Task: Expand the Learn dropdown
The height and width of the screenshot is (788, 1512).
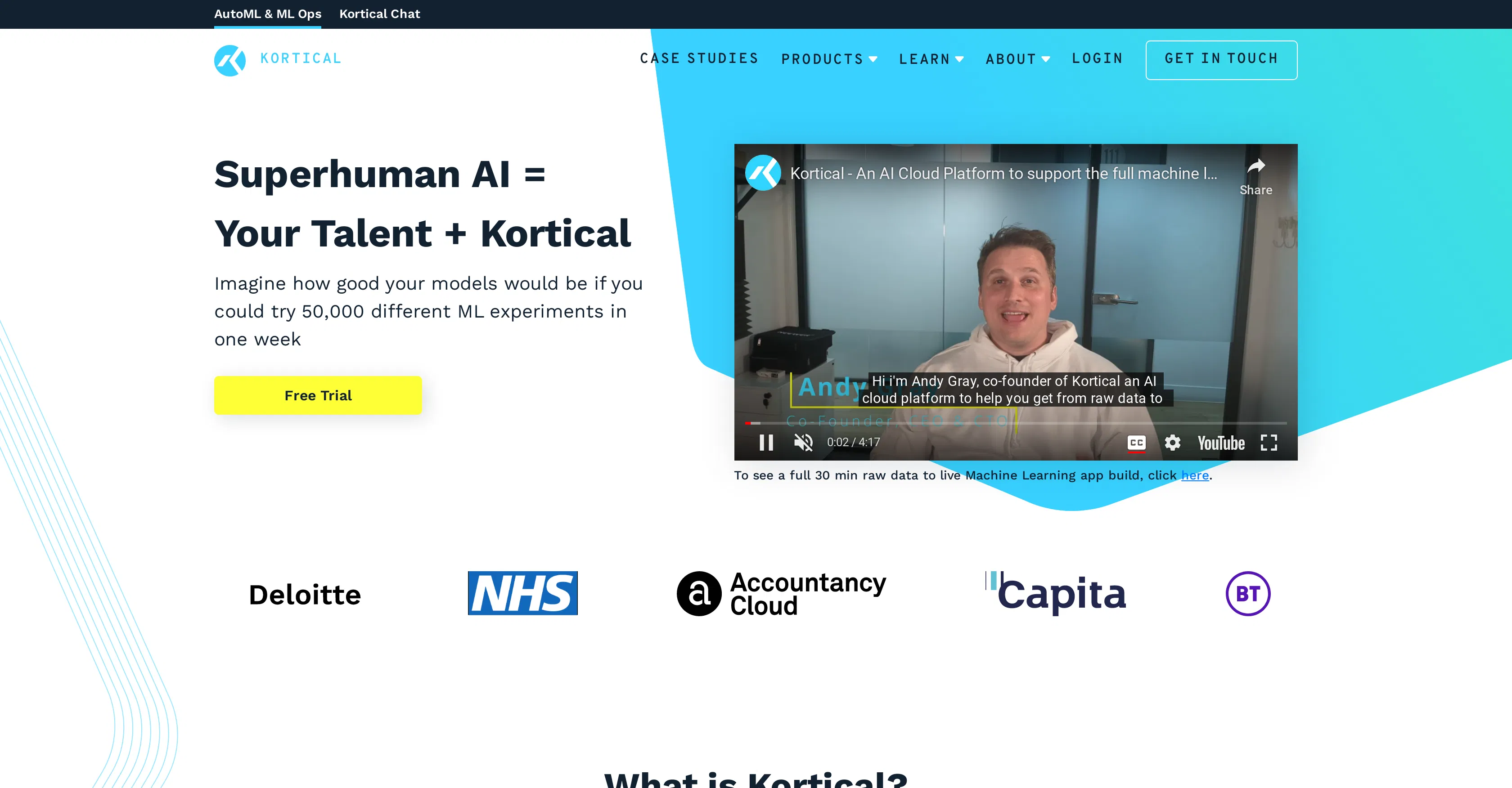Action: [x=931, y=58]
